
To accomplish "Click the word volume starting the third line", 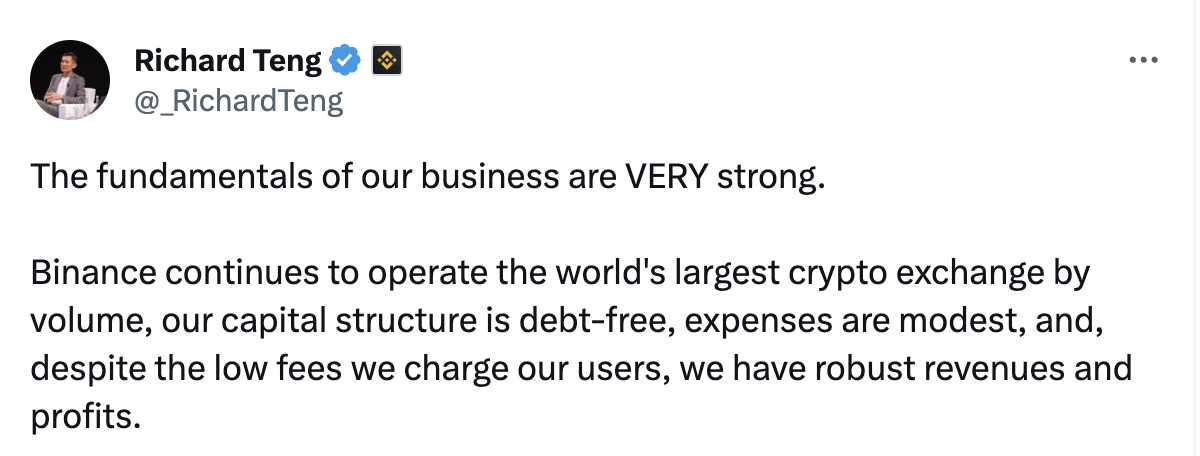I will pyautogui.click(x=85, y=322).
